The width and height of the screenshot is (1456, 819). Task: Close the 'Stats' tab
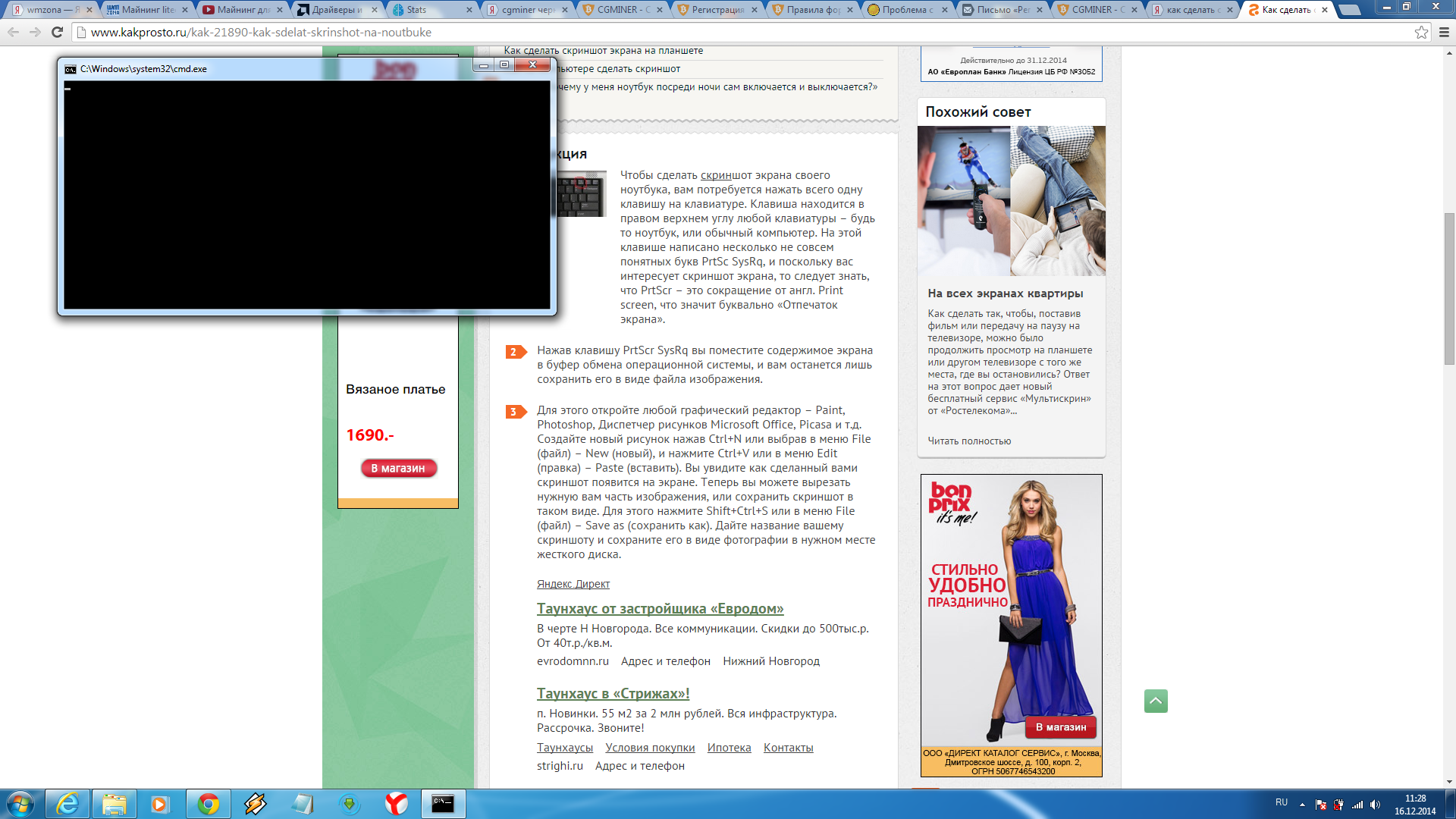click(469, 10)
